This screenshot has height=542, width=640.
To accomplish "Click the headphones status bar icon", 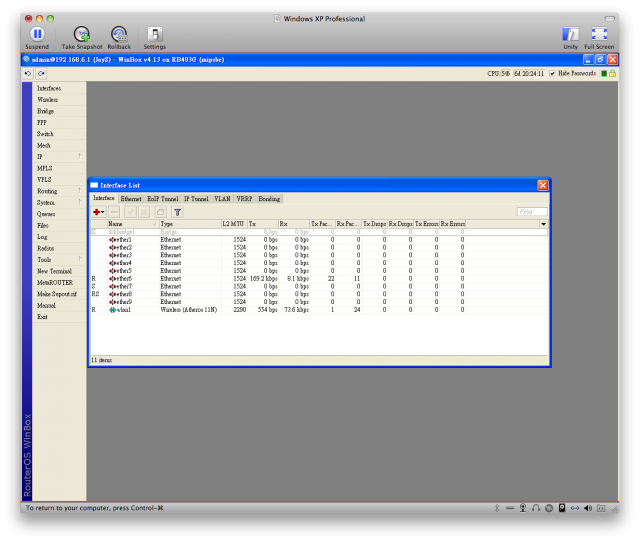I will [x=536, y=508].
